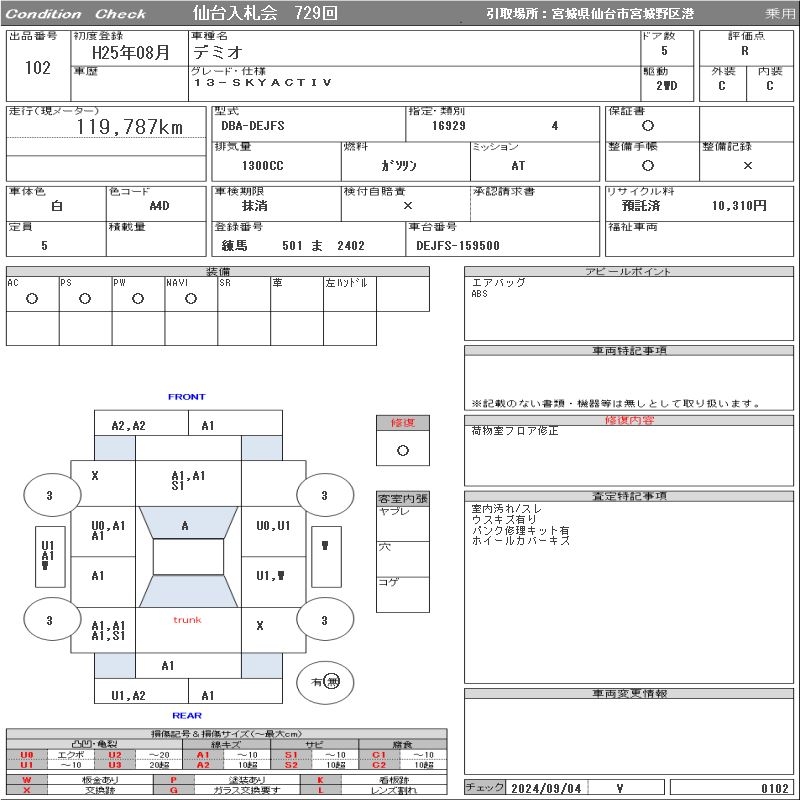Viewport: 800px width, 800px height.
Task: Click the chassis number DEJFS-159500
Action: coord(457,246)
